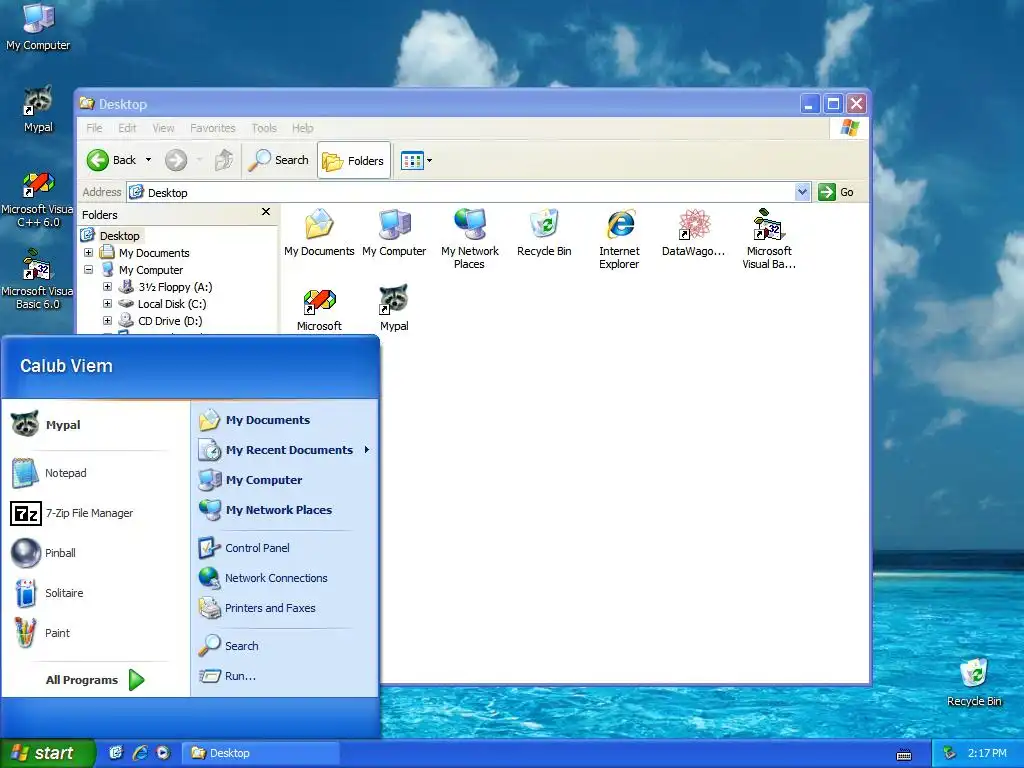1024x768 pixels.
Task: Go up one folder level
Action: 224,160
